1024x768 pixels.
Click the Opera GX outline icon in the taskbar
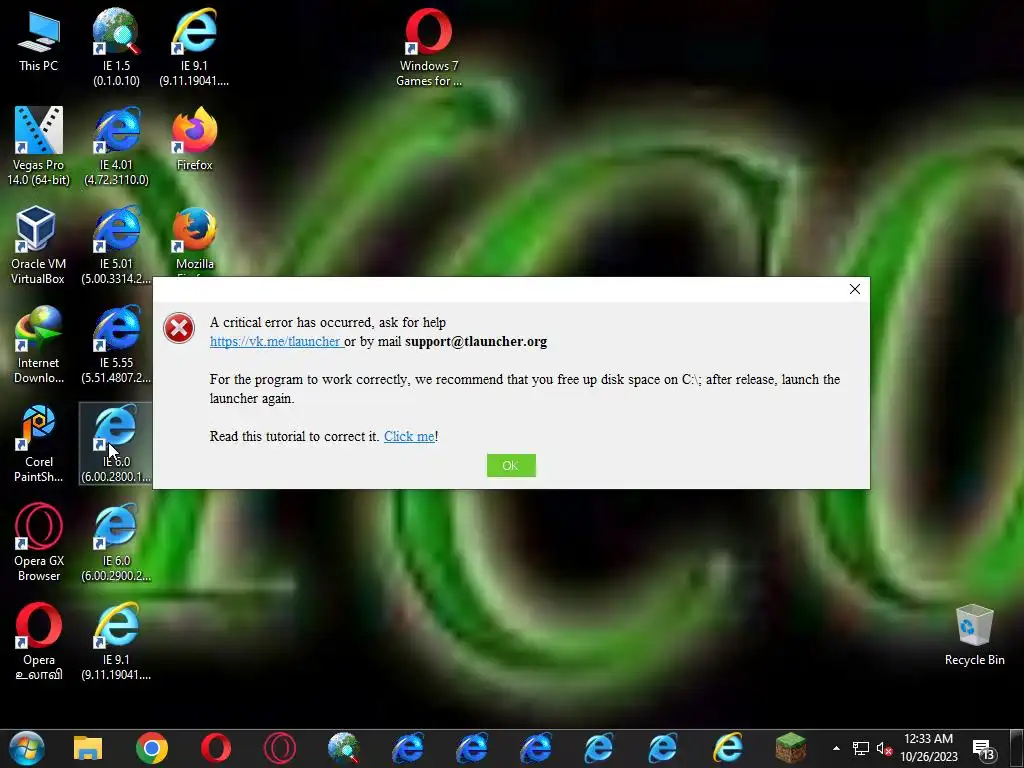[x=280, y=748]
